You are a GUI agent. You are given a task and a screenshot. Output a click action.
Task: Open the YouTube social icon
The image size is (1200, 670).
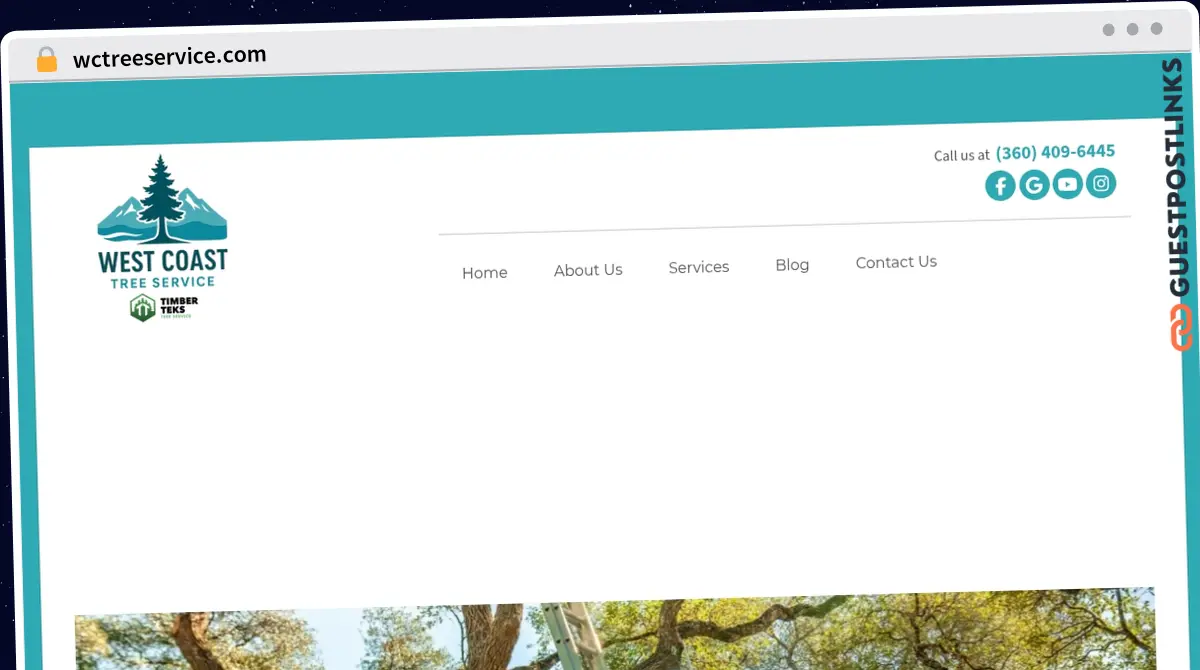(1068, 184)
